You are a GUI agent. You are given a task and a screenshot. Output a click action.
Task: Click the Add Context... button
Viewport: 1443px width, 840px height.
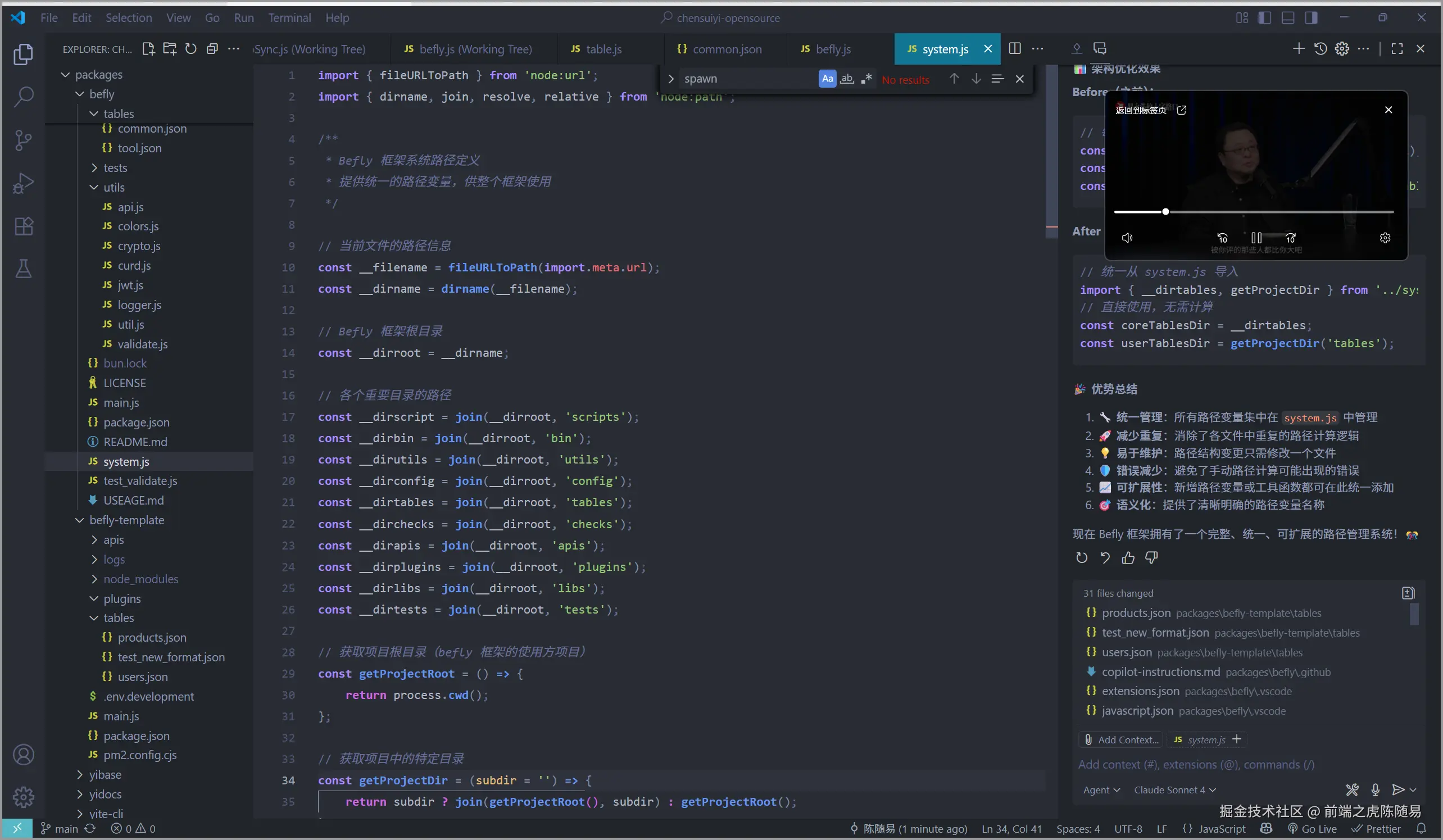coord(1121,739)
